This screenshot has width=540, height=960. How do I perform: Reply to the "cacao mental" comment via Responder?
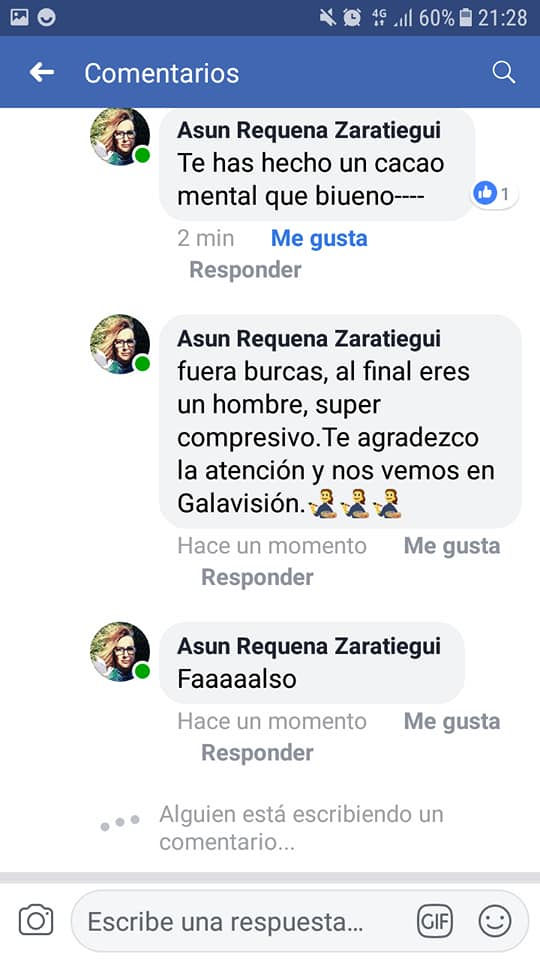click(x=245, y=269)
